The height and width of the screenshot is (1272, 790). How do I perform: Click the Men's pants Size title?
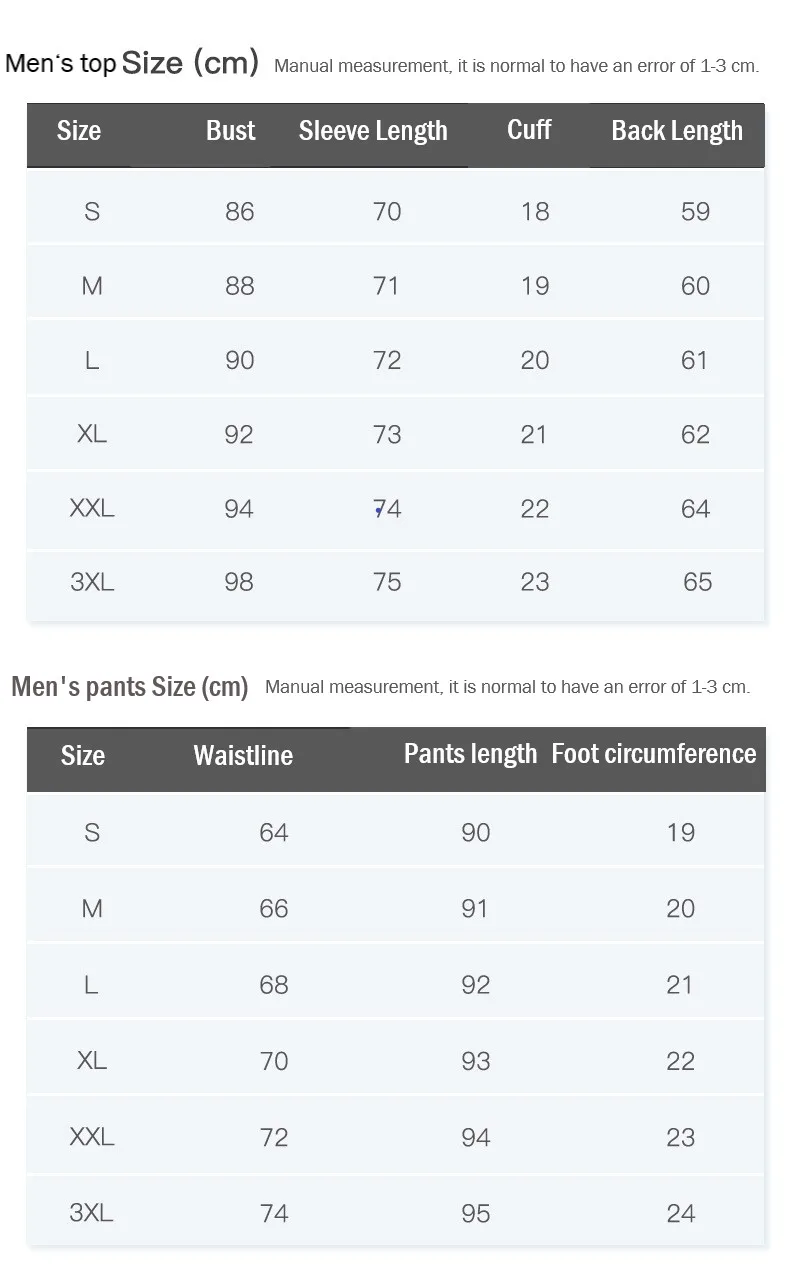pyautogui.click(x=130, y=687)
